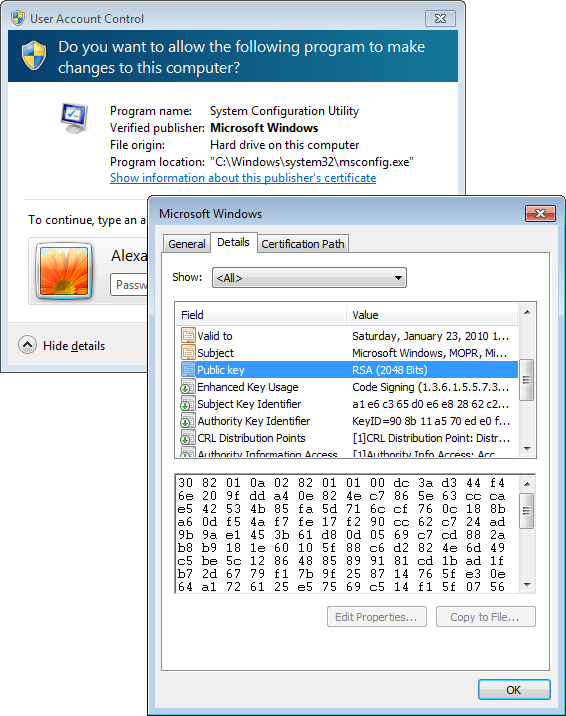Image resolution: width=566 pixels, height=716 pixels.
Task: Click the OK button
Action: coord(514,690)
